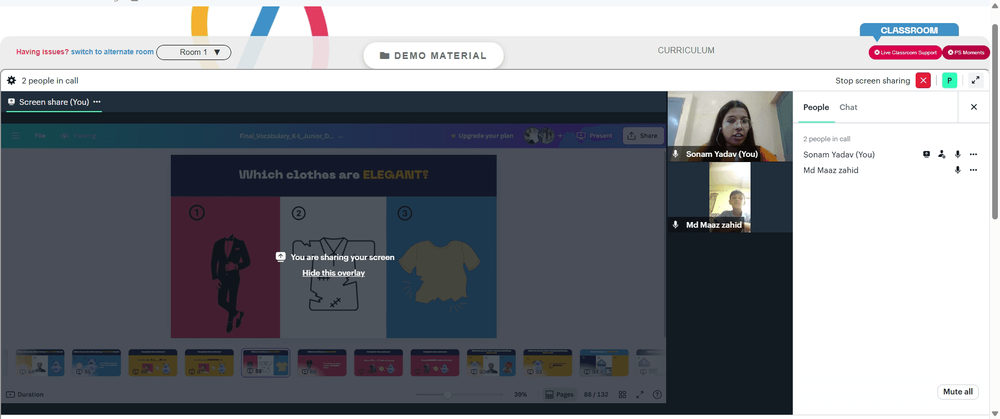Open Screen share (You) options menu

[97, 101]
